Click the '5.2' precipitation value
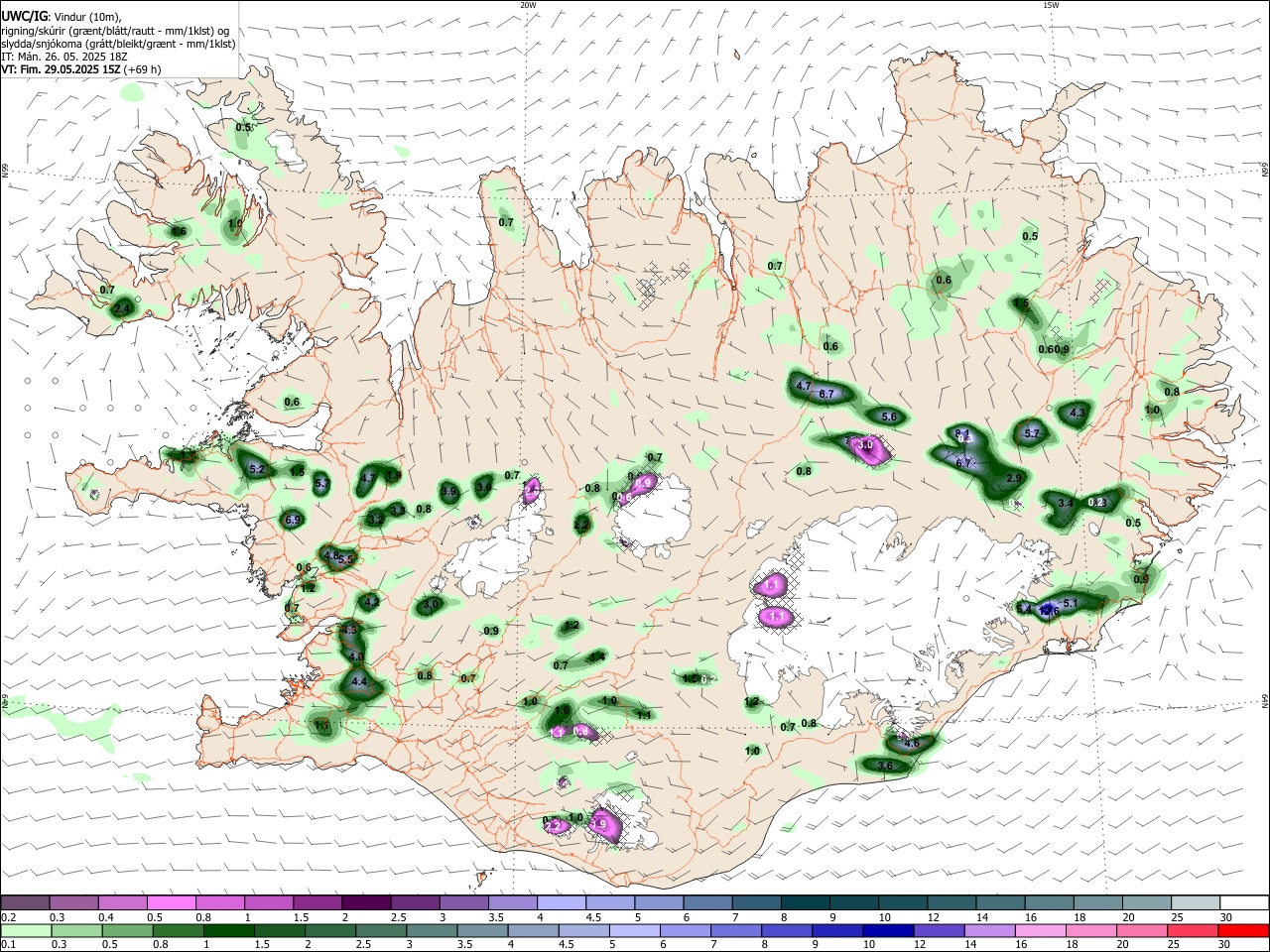Screen dimensions: 1270x952 coord(257,468)
